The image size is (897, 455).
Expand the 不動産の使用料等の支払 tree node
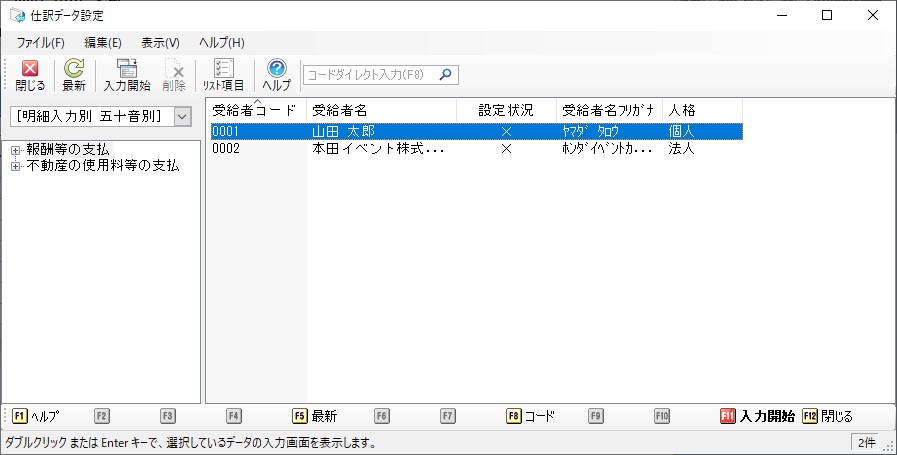click(16, 166)
